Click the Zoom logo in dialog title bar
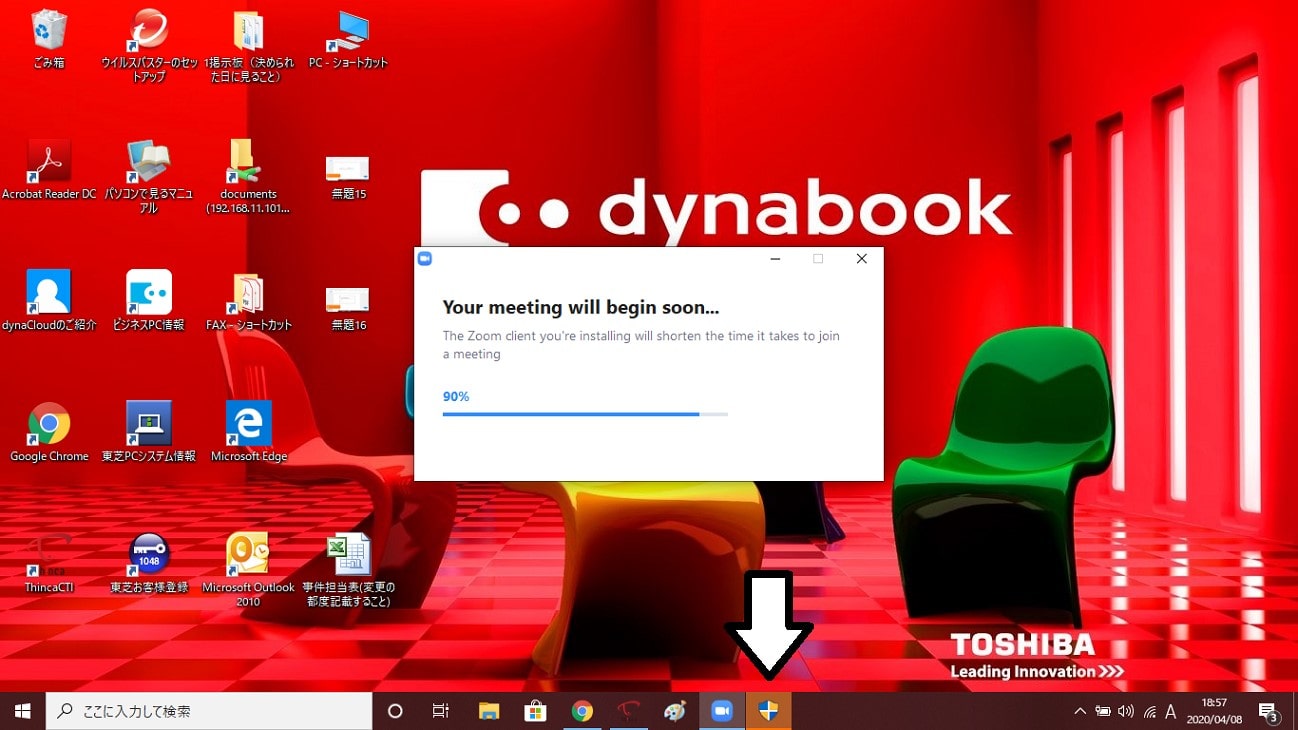 click(425, 259)
